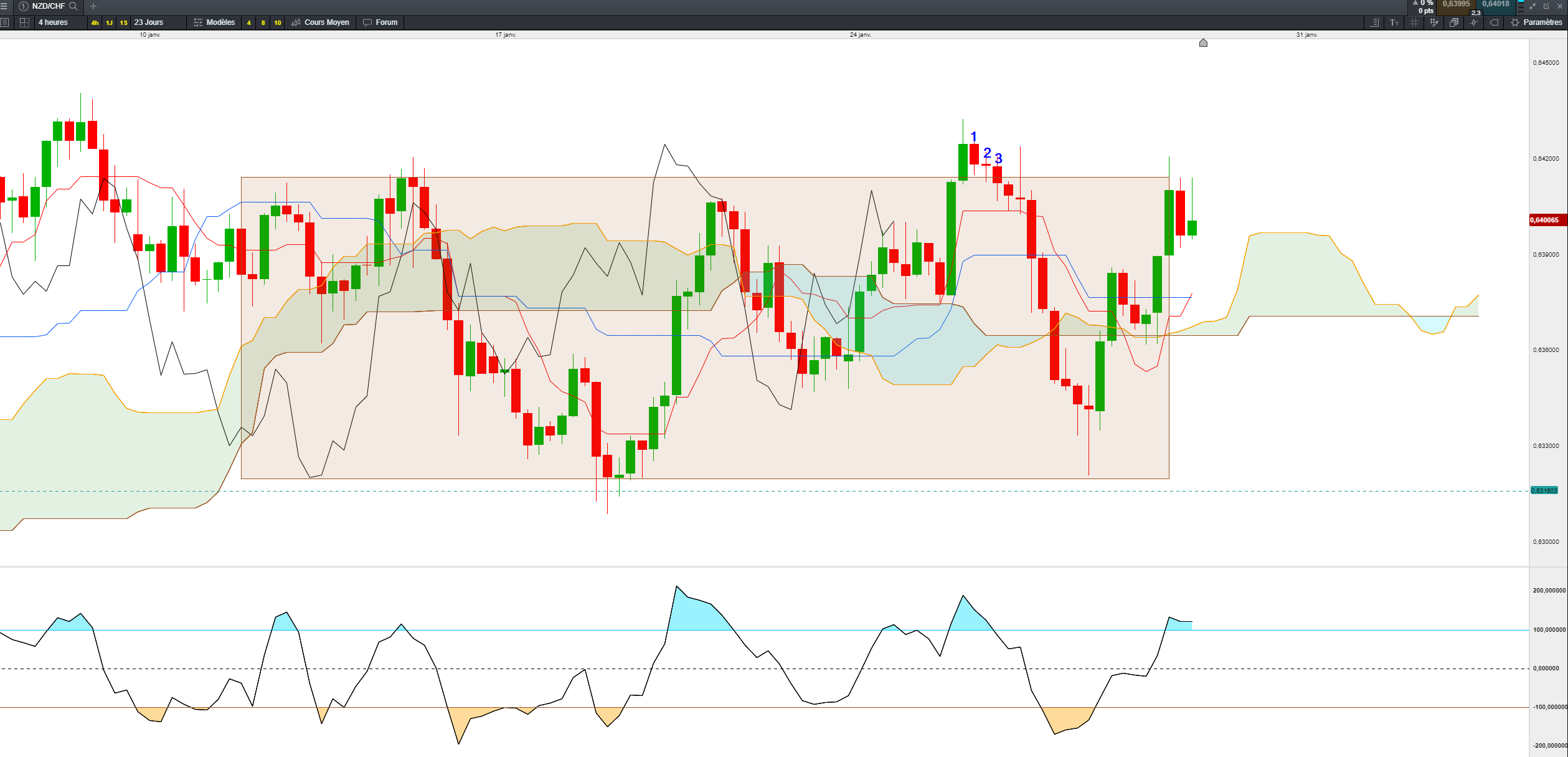Open the Cours Moyen price type dropdown
Viewport: 1568px width, 757px height.
[321, 22]
